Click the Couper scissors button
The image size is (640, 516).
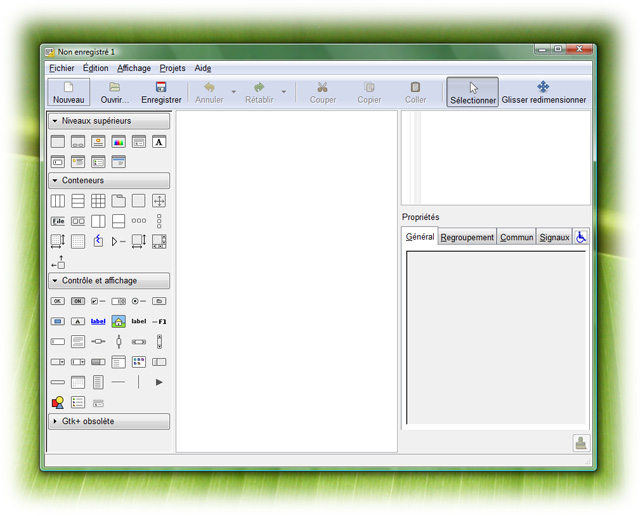coord(322,92)
